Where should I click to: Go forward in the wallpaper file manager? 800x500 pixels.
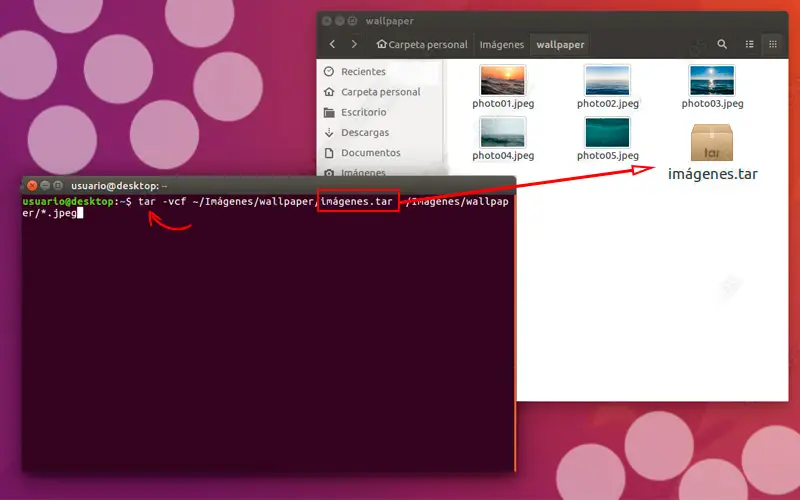[354, 44]
